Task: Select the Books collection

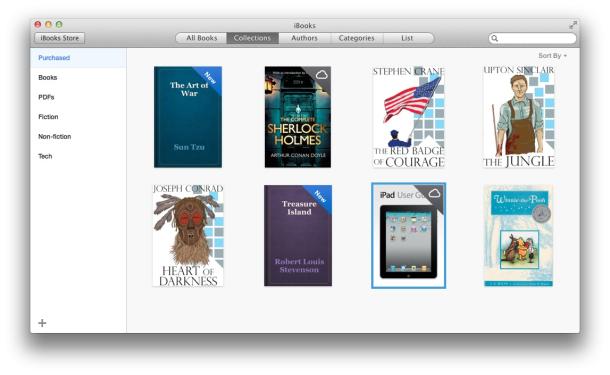Action: pos(78,77)
